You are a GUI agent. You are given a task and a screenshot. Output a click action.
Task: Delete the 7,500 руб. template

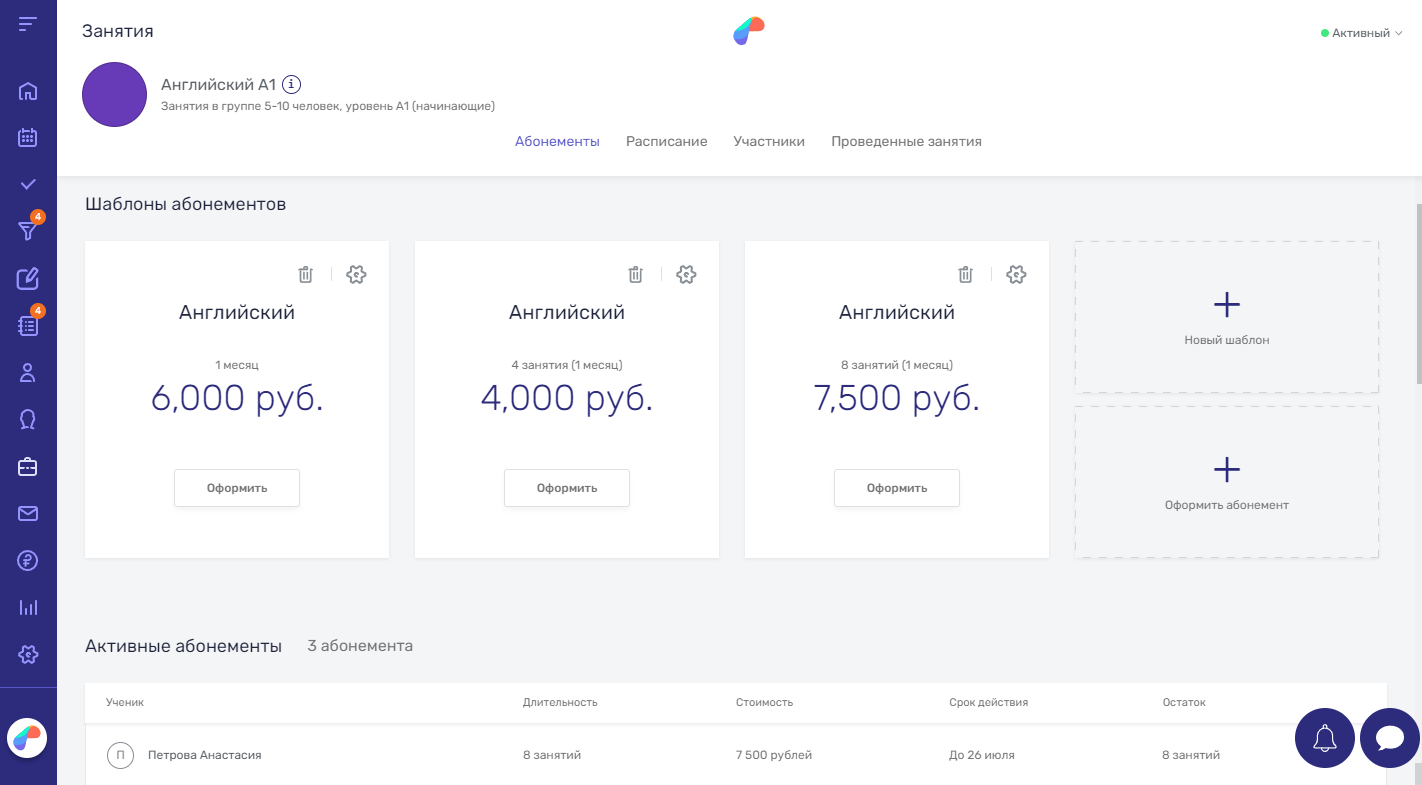[965, 274]
